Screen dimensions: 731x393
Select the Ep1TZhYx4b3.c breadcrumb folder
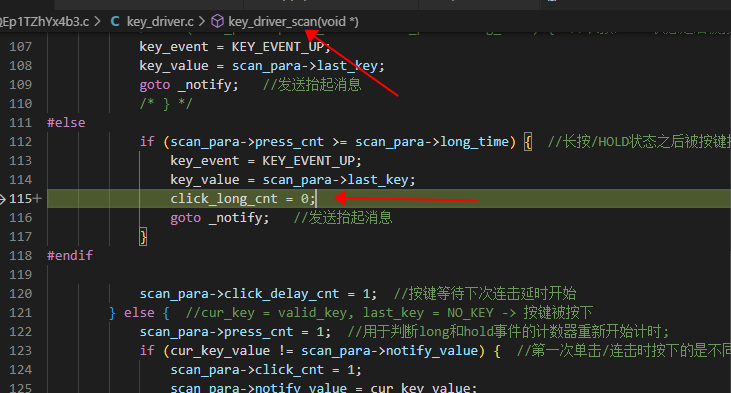[x=44, y=22]
